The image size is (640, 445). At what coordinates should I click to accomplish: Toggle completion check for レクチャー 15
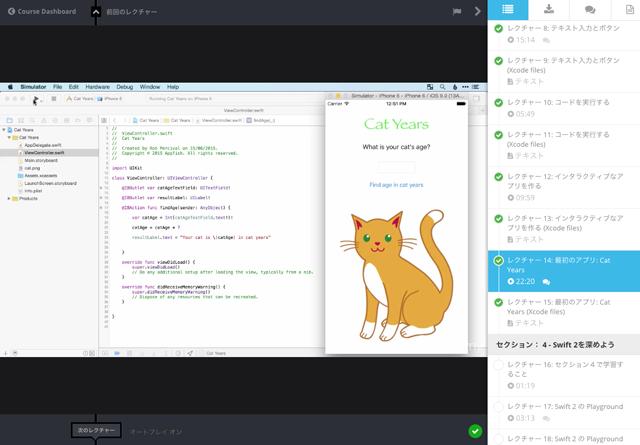point(498,303)
